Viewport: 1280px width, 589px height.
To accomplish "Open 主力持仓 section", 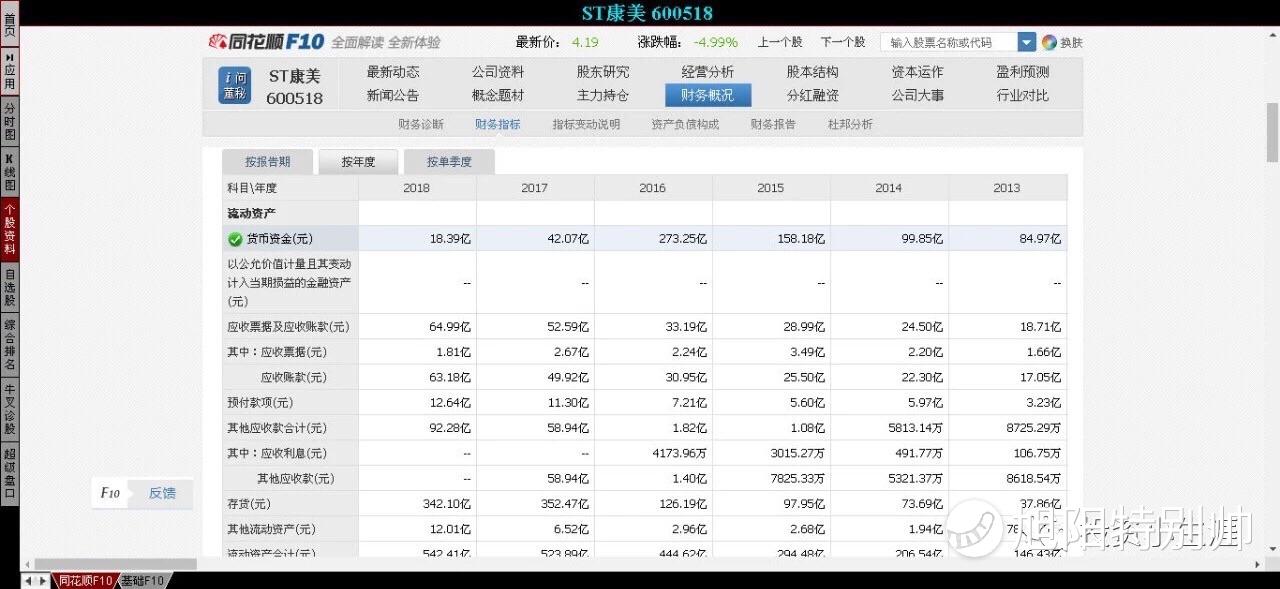I will click(x=603, y=95).
